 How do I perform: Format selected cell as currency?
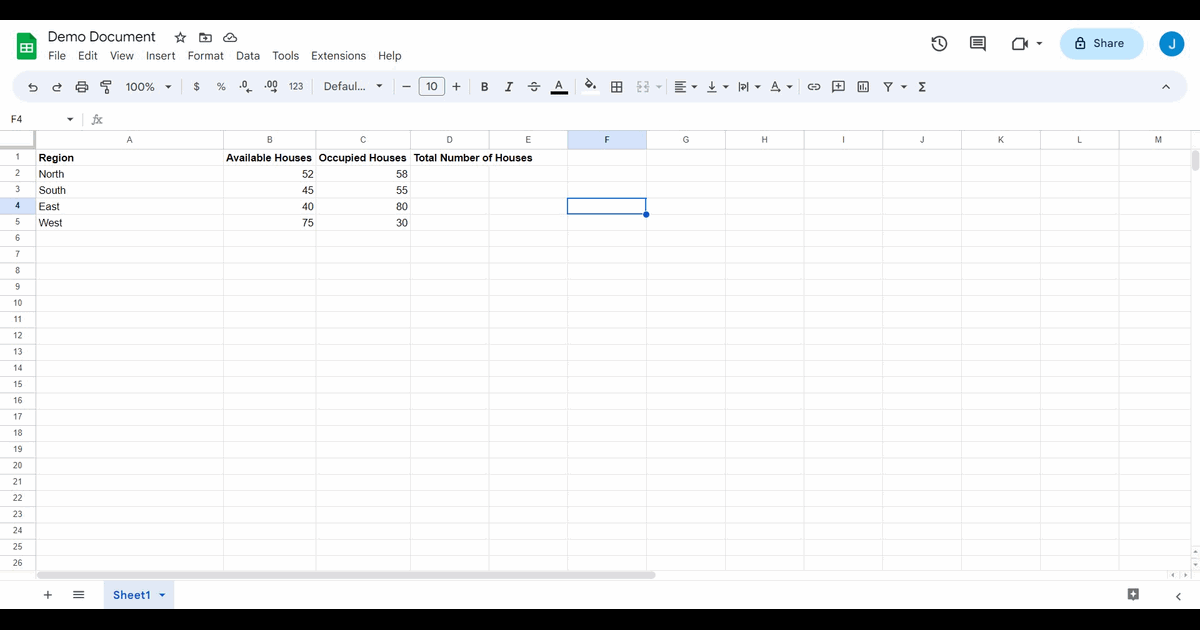tap(196, 87)
